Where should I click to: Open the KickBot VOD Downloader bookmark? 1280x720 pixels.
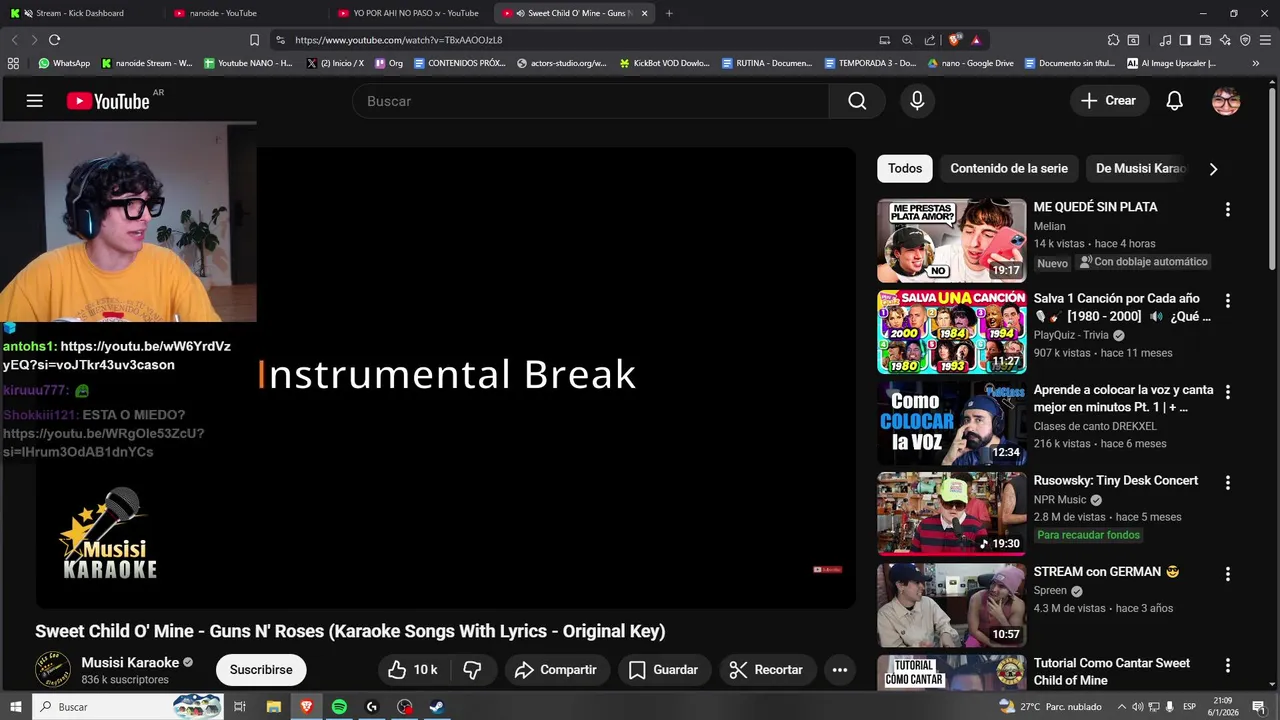[664, 63]
